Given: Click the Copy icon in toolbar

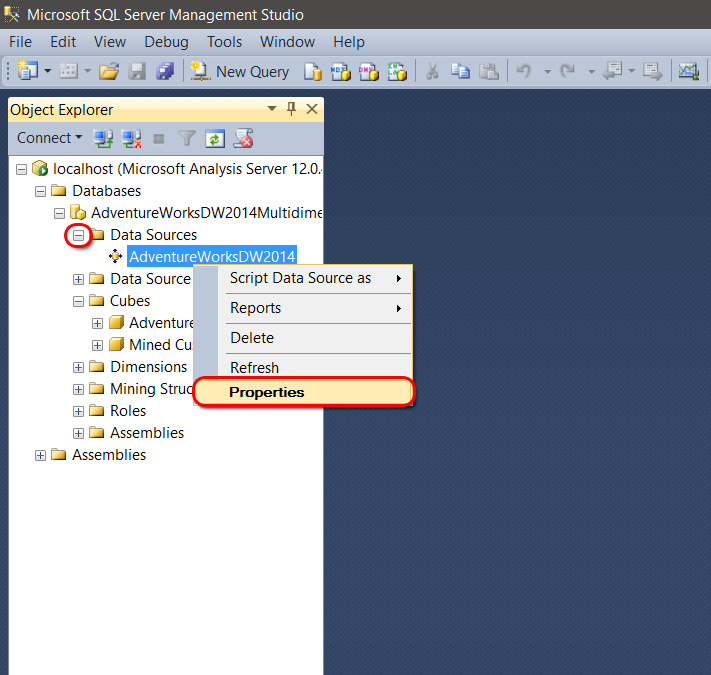Looking at the screenshot, I should 460,71.
